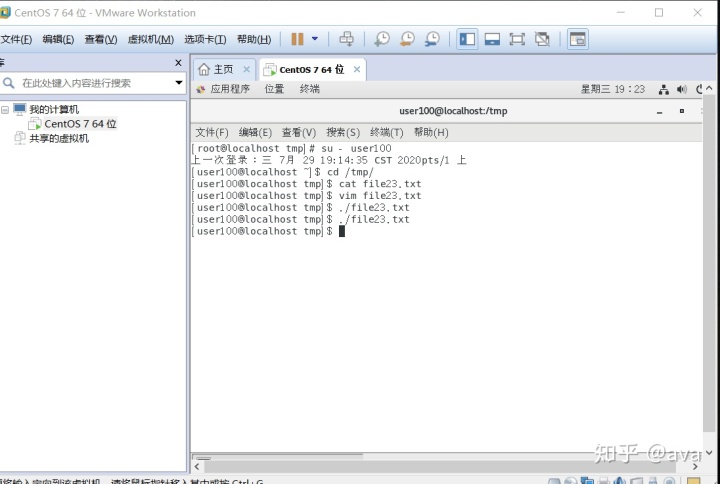Open the 文件(F) VMware menu

(16, 39)
